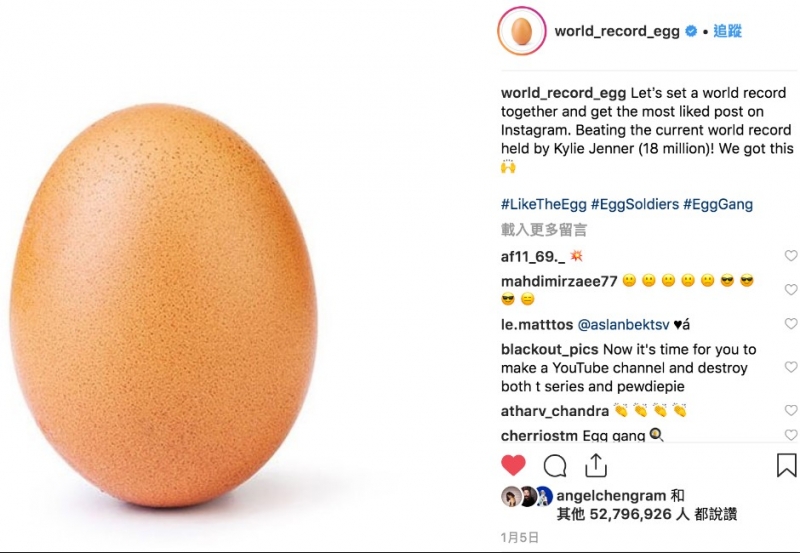Open the world_record_egg profile picture
Screen dimensions: 800x553
pyautogui.click(x=520, y=31)
